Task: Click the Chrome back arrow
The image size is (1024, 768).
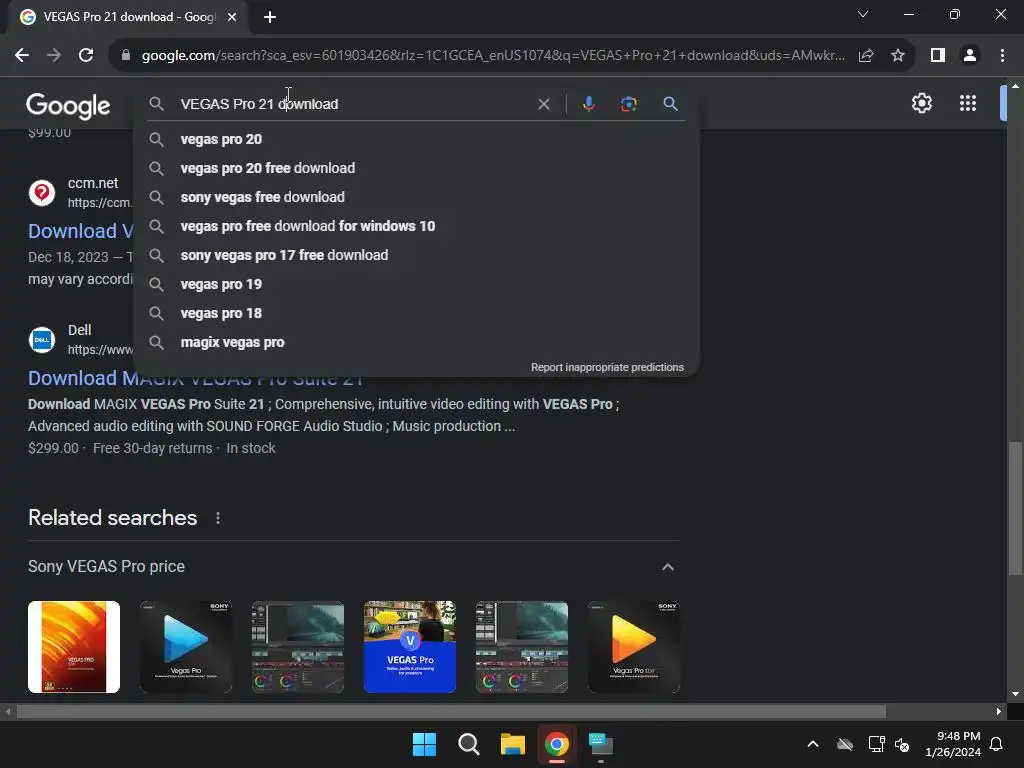Action: 22,56
